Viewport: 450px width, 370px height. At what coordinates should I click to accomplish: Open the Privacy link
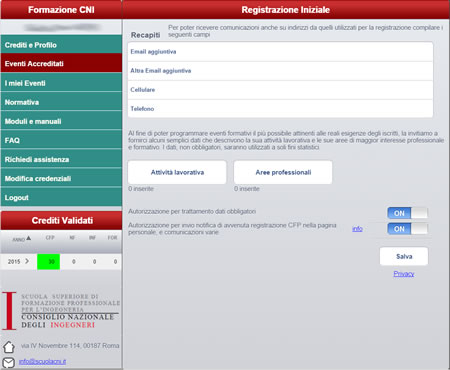click(x=404, y=274)
